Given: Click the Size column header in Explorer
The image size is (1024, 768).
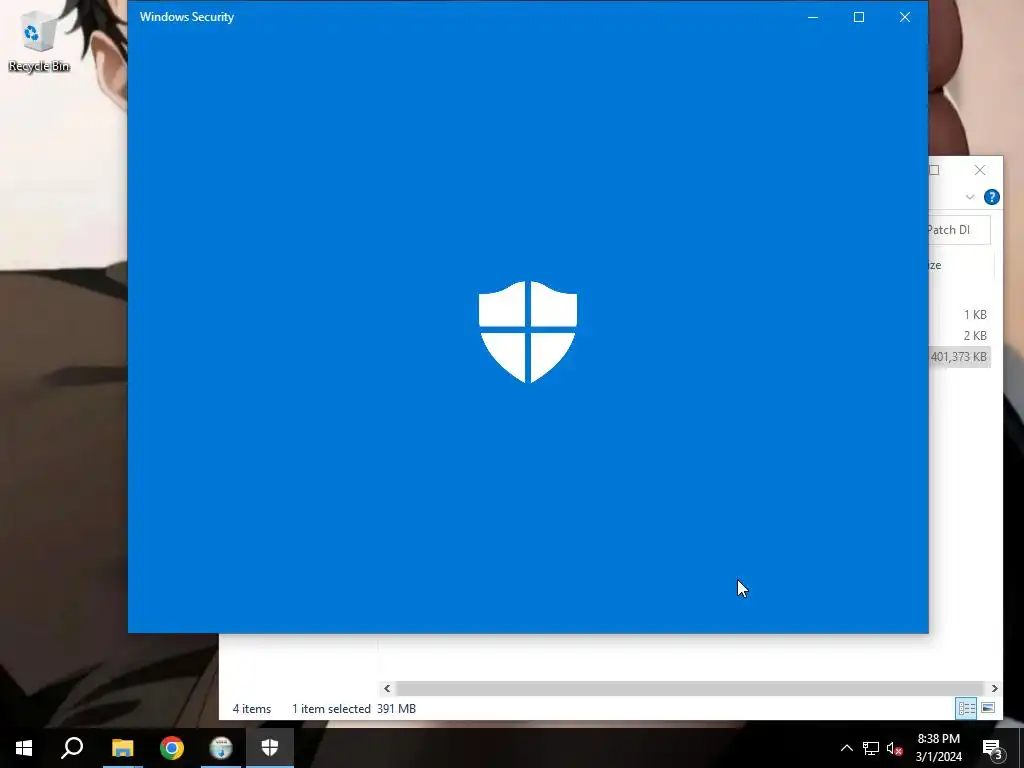Looking at the screenshot, I should point(961,265).
